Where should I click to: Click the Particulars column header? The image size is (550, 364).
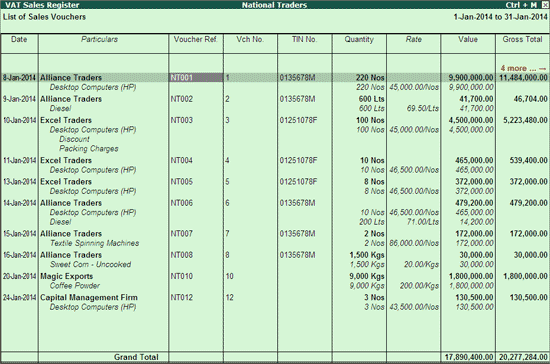pyautogui.click(x=100, y=39)
